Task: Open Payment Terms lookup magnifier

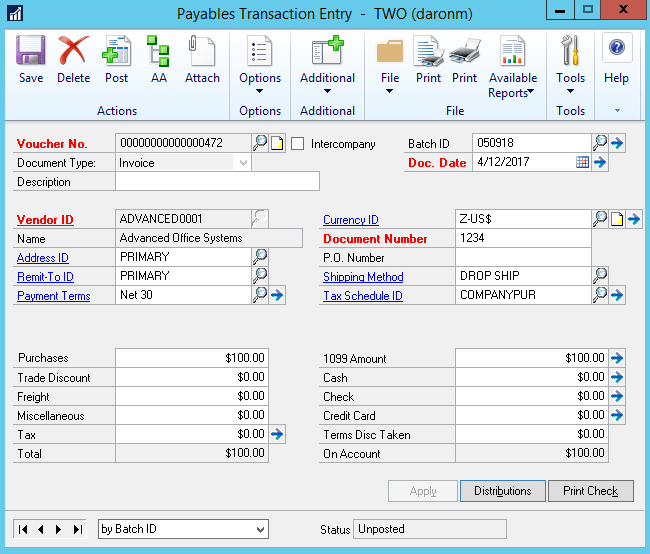Action: [x=260, y=295]
